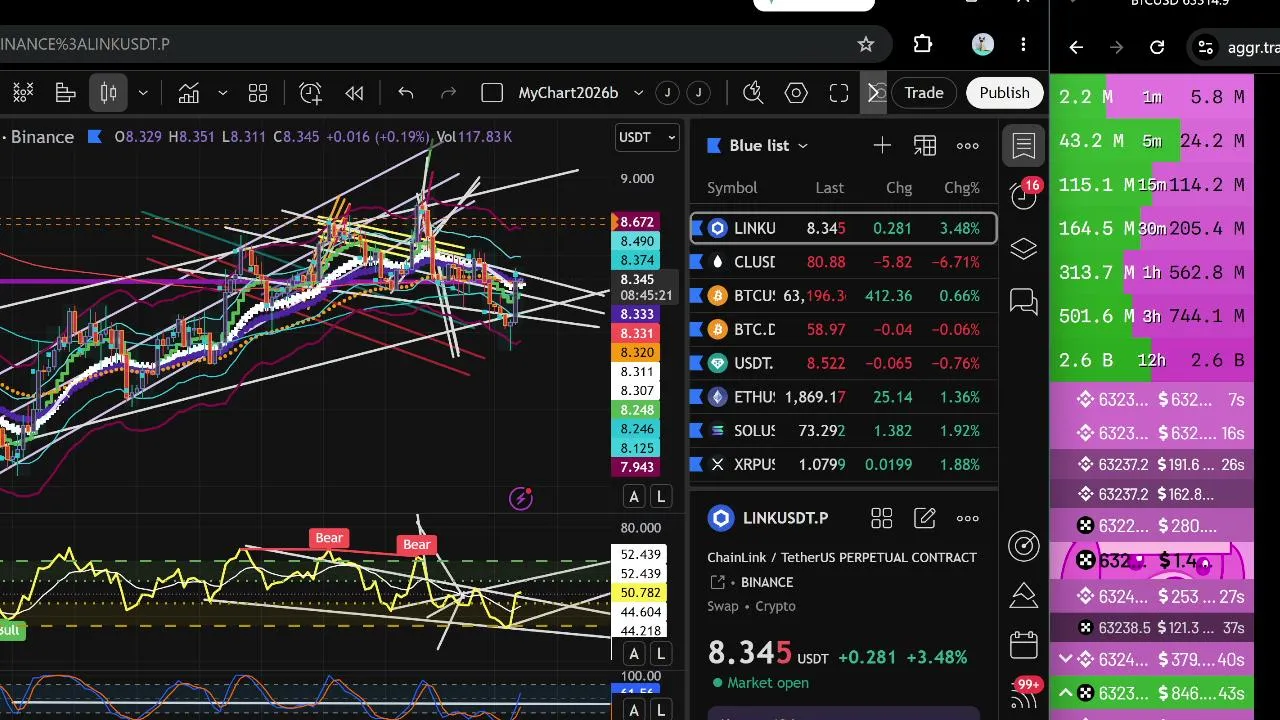Toggle log scale L on main price pane
The width and height of the screenshot is (1280, 720).
tap(661, 496)
